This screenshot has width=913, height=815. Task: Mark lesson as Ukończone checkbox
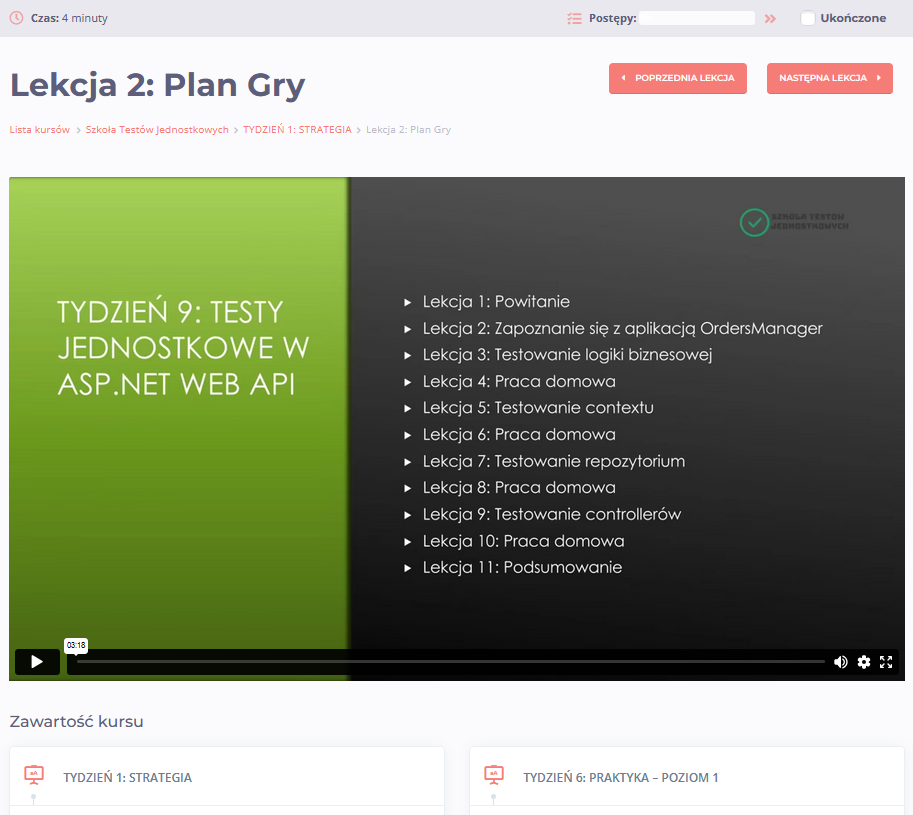(808, 18)
